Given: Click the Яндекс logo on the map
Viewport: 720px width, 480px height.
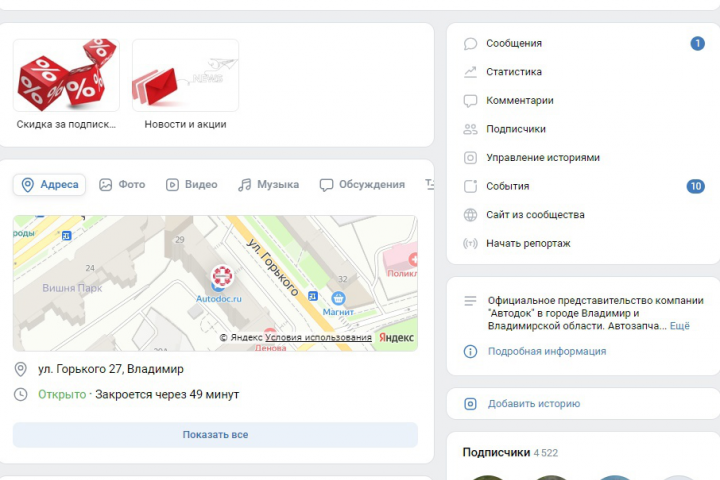Looking at the screenshot, I should pos(396,338).
